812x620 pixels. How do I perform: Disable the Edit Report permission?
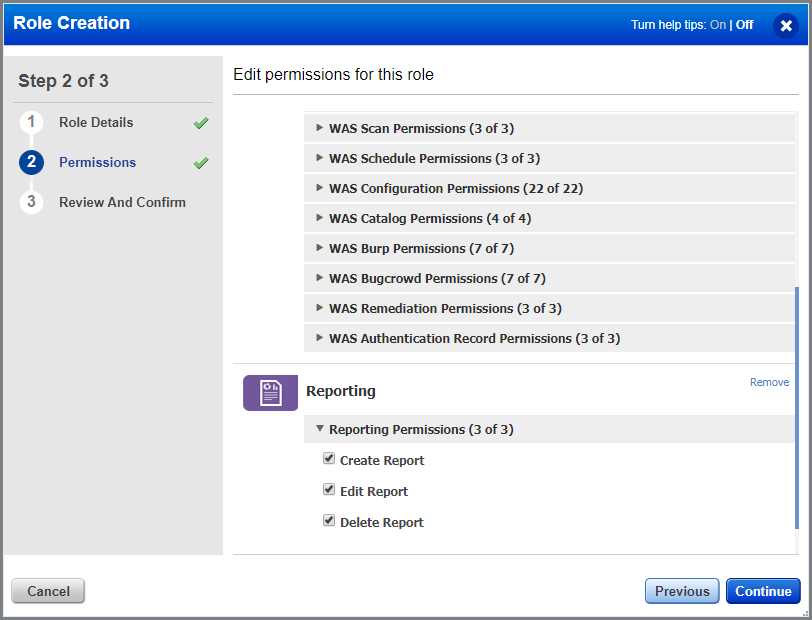coord(329,489)
